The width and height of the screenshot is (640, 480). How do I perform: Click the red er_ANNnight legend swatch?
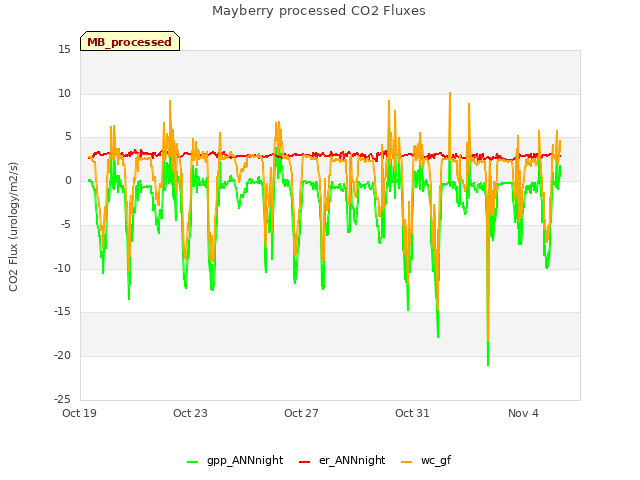tap(304, 462)
